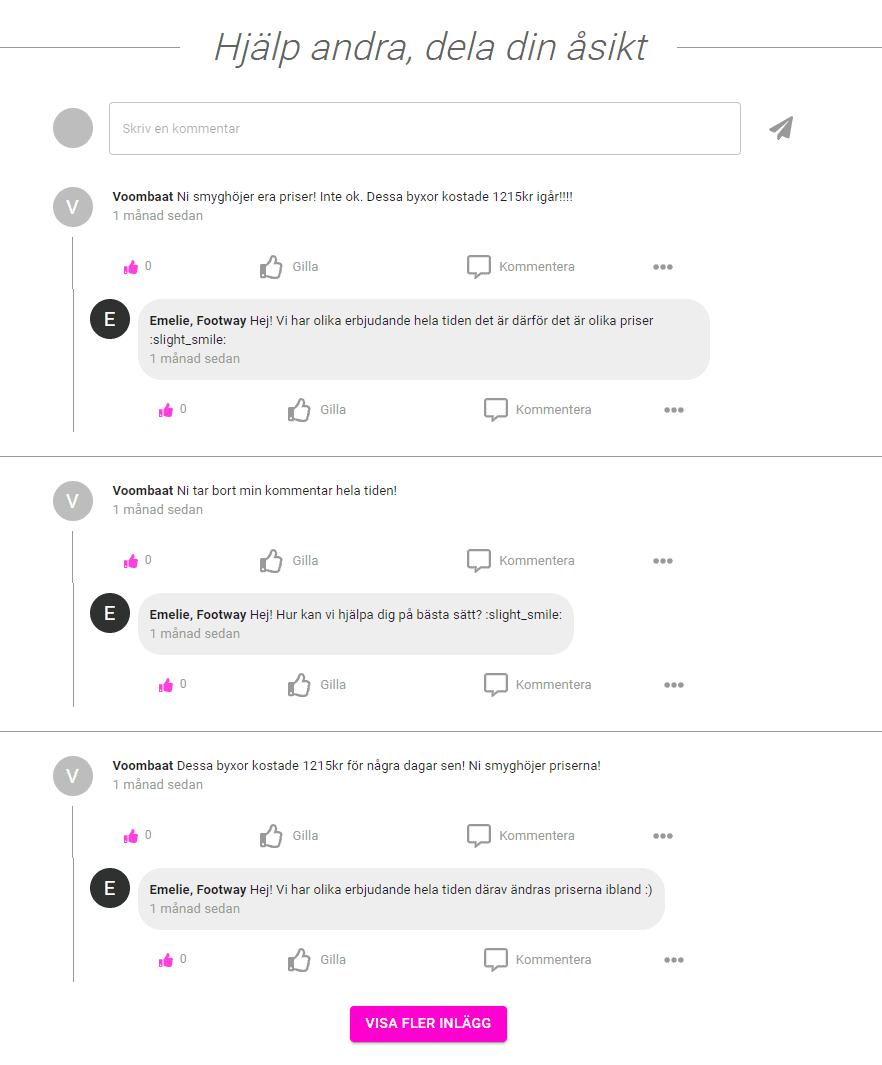Click pink thumbs-up count on first comment
Screen dimensions: 882x1065
pyautogui.click(x=131, y=267)
